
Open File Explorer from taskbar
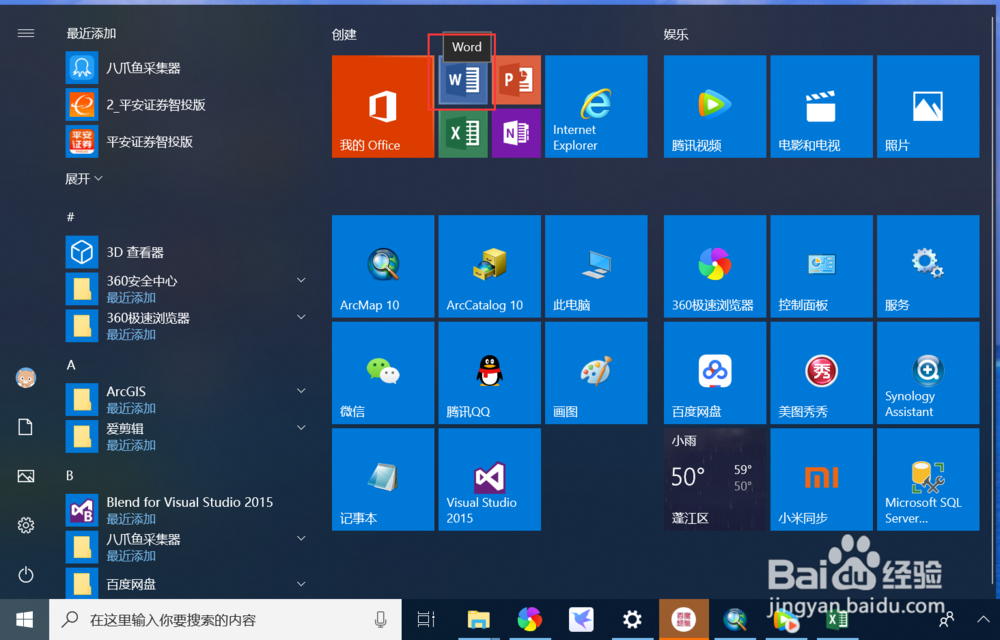[478, 619]
